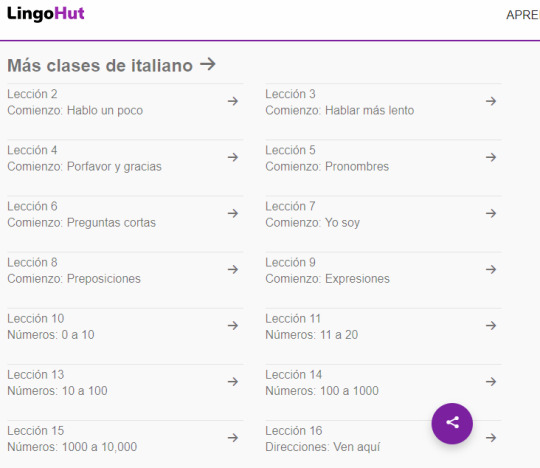Image resolution: width=540 pixels, height=468 pixels.
Task: Open Direcciones: Ven aquí lesson
Action: 323,447
